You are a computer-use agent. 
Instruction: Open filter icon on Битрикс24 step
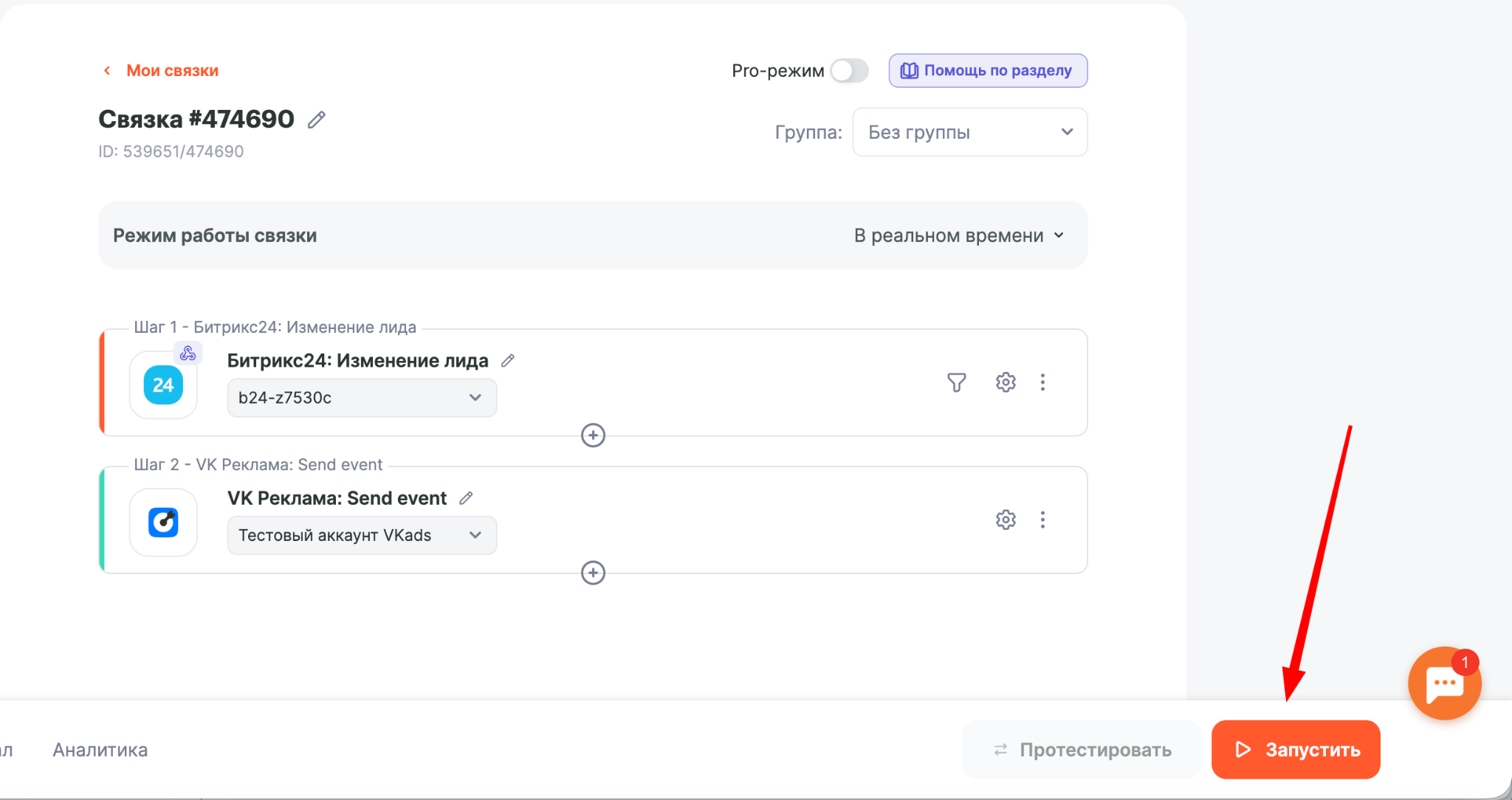(956, 382)
